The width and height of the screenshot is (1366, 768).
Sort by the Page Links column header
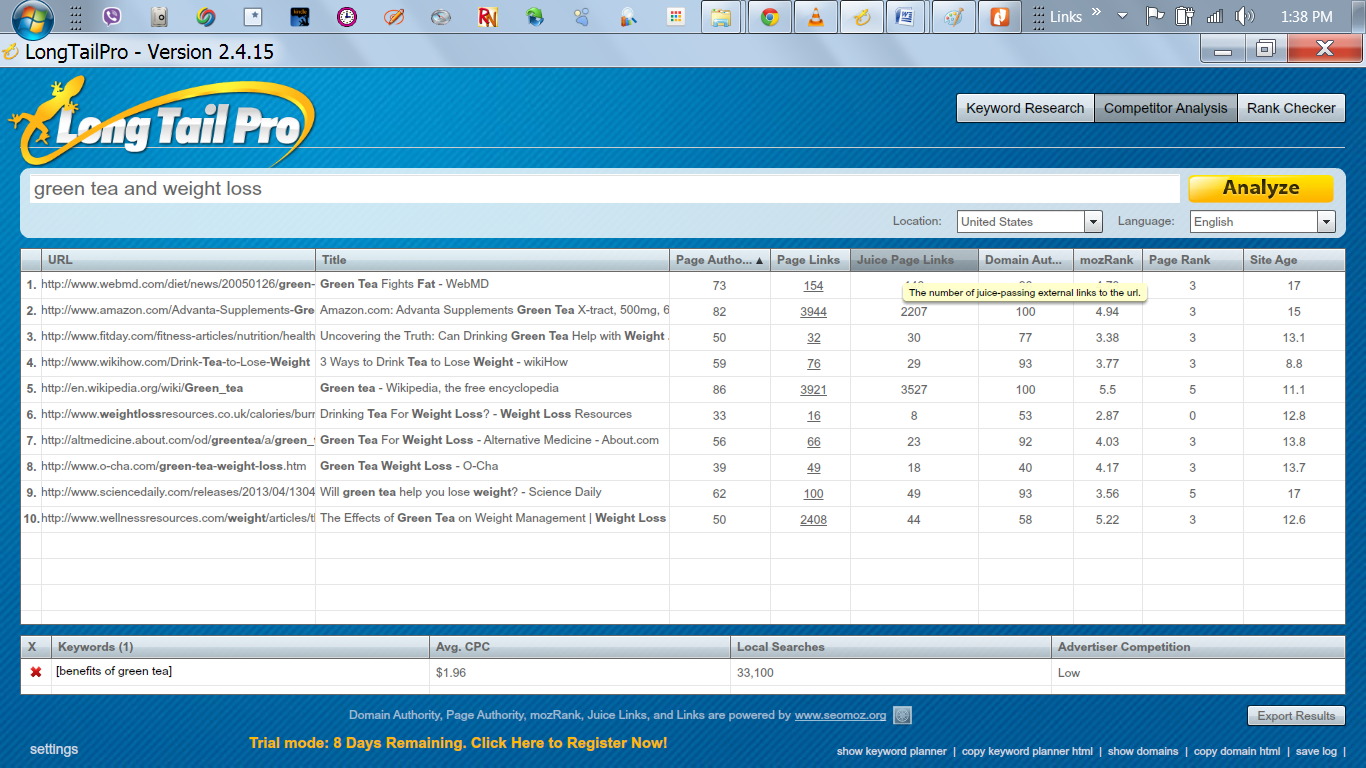[x=810, y=260]
